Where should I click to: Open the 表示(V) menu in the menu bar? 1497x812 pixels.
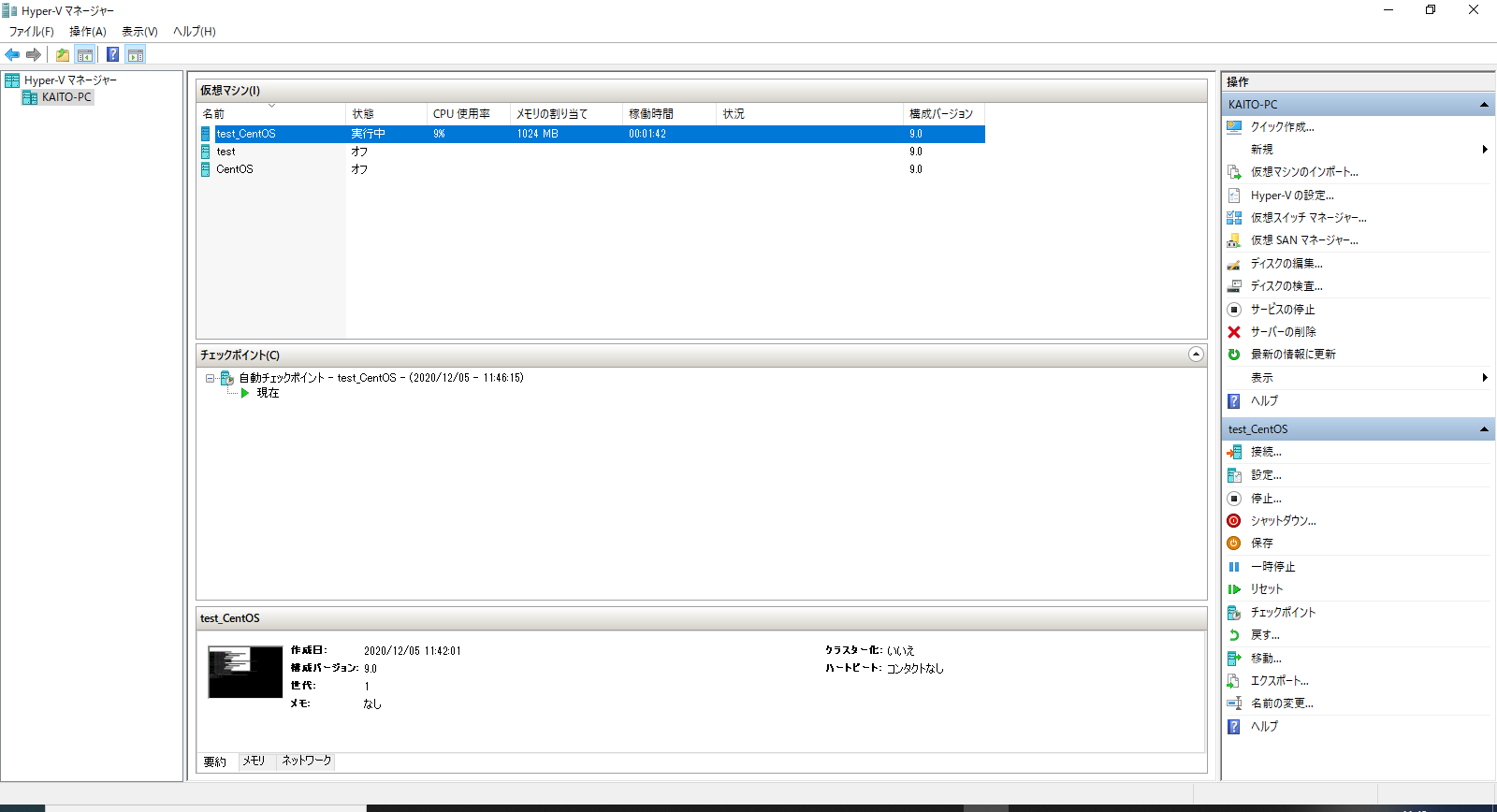click(139, 32)
